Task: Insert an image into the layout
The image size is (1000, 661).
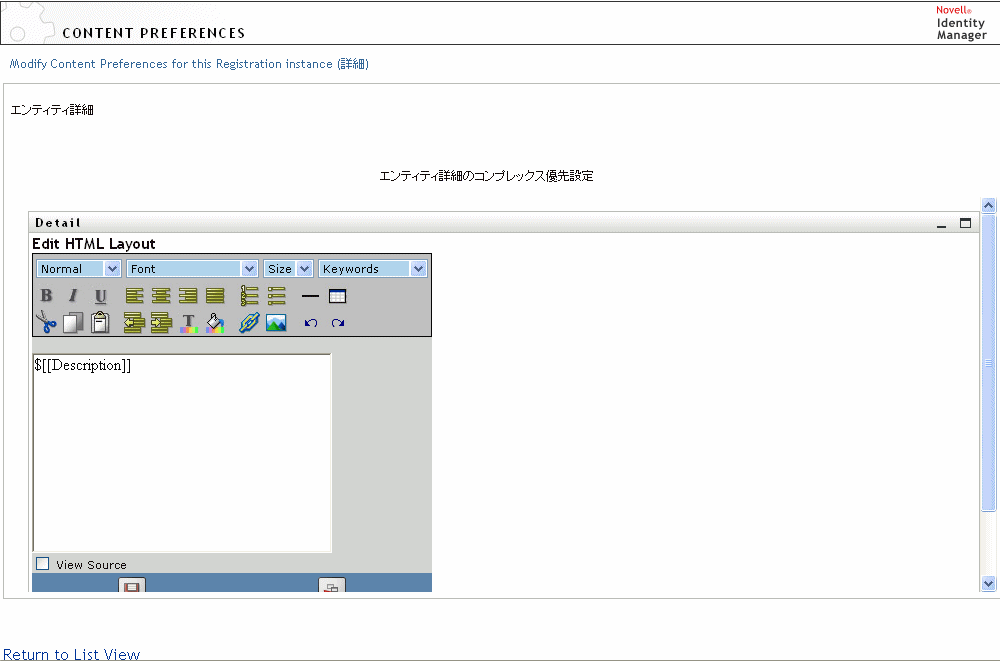Action: (x=276, y=323)
